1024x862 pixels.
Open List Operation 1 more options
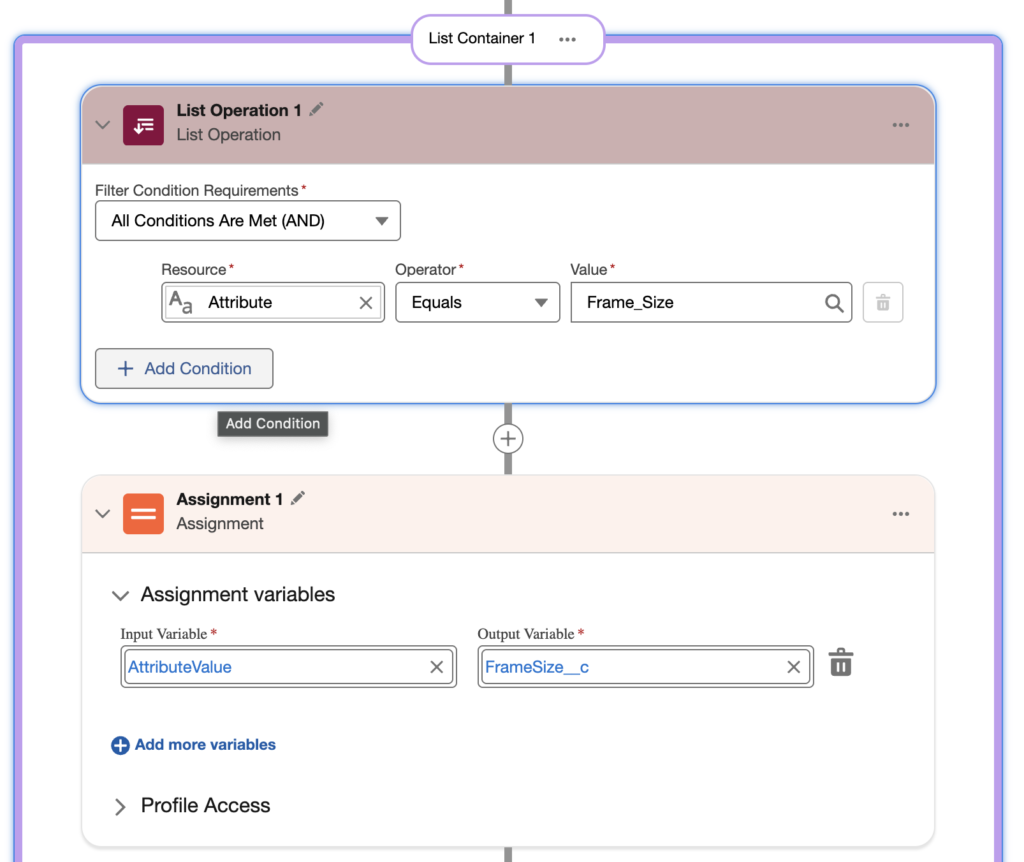(901, 125)
